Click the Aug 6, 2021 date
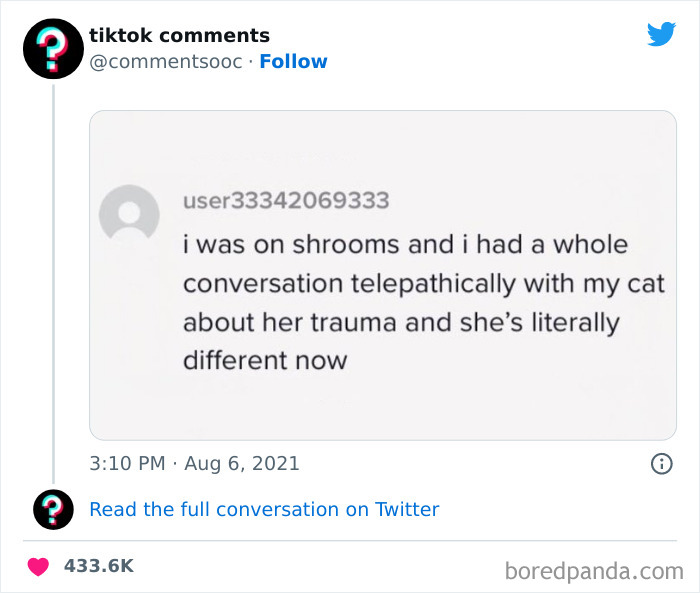Screen dimensions: 700x593 point(241,464)
